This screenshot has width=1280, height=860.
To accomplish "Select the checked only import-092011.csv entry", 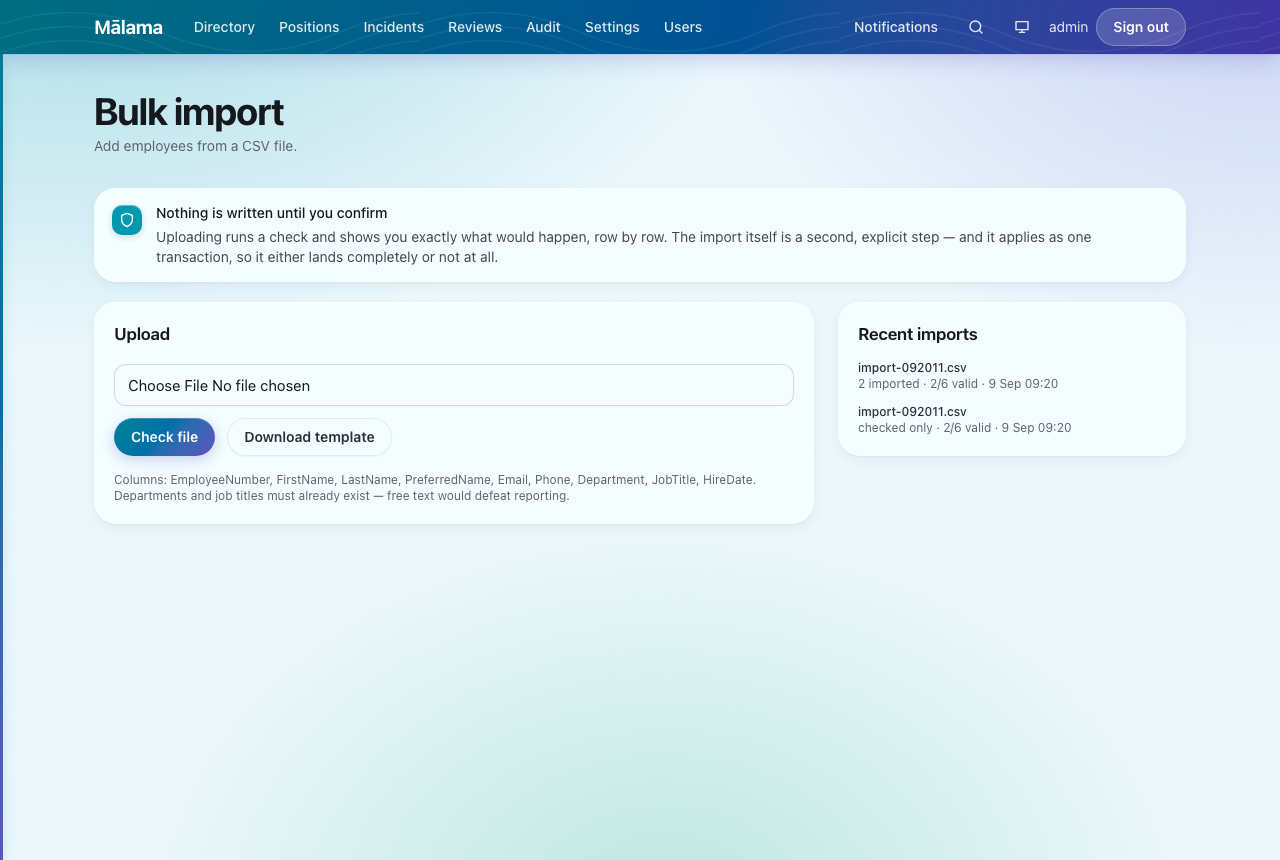I will (912, 412).
